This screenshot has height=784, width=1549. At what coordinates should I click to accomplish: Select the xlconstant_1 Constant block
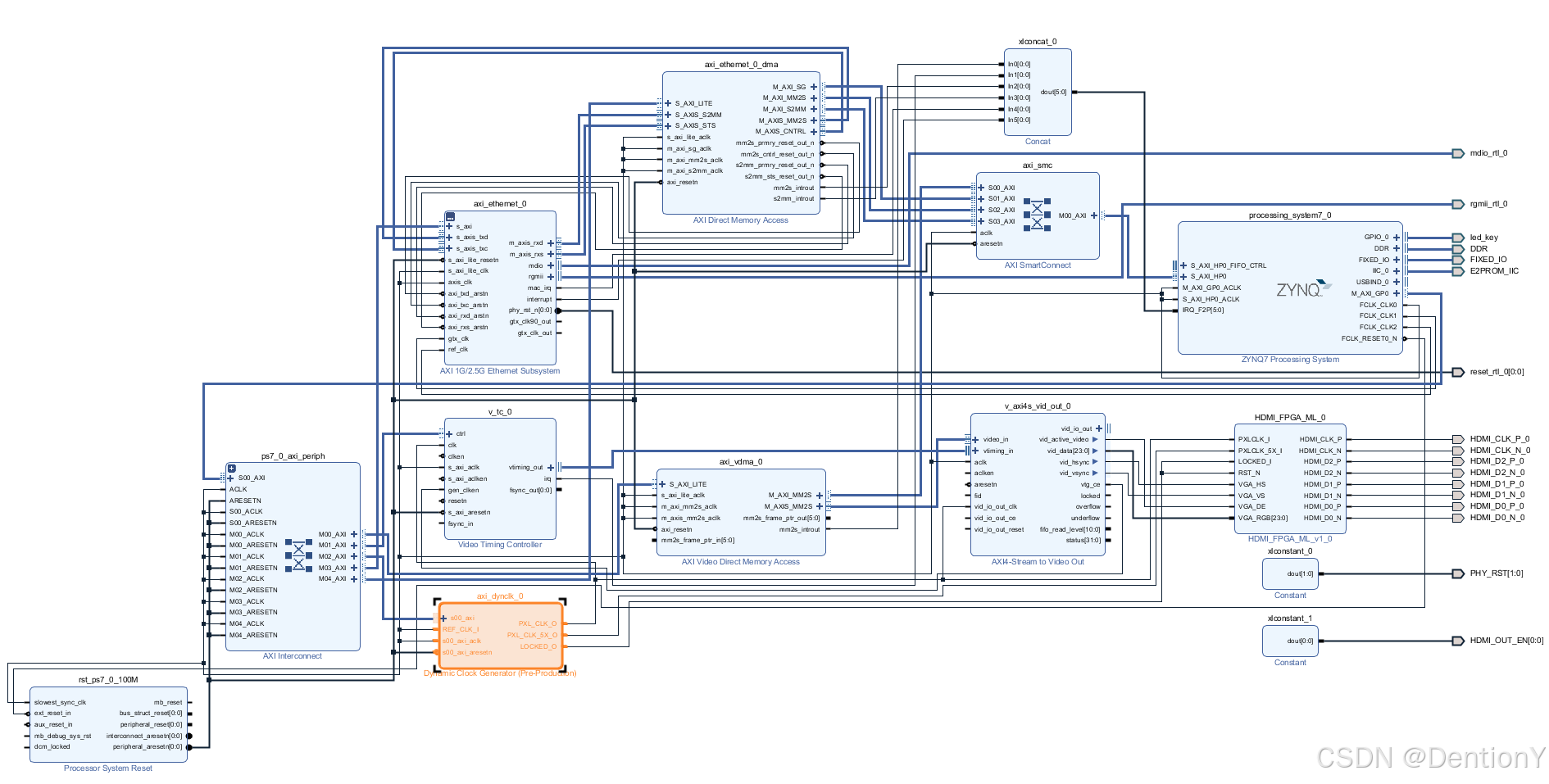[1290, 641]
